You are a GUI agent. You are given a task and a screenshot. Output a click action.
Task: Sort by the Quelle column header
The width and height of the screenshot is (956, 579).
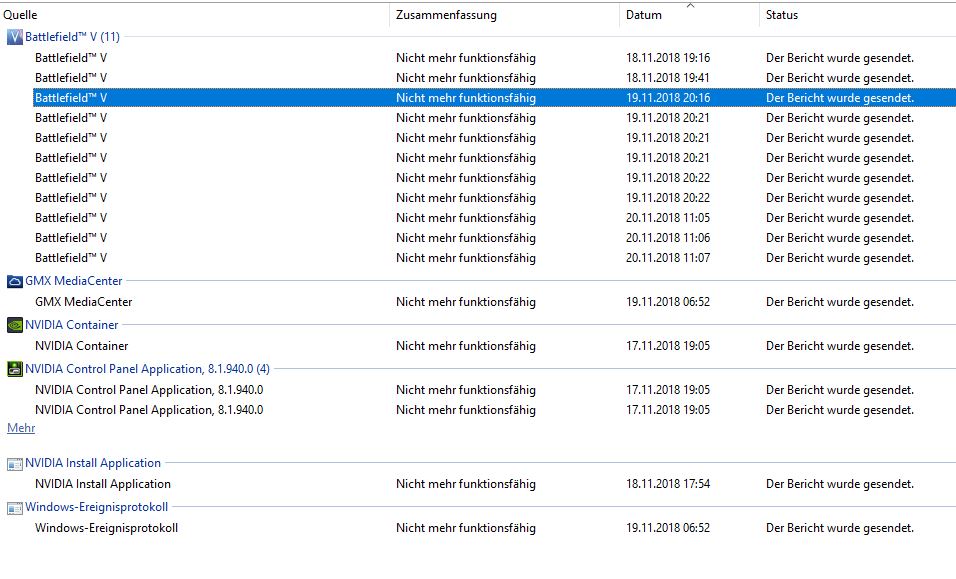pos(194,15)
